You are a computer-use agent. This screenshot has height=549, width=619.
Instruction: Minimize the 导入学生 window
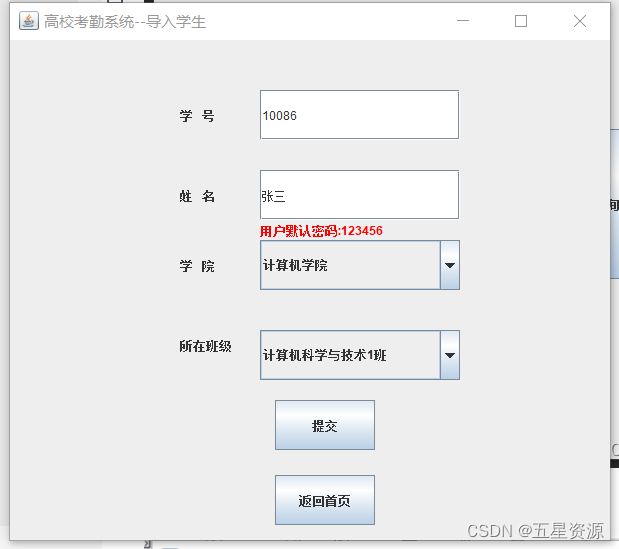tap(463, 21)
